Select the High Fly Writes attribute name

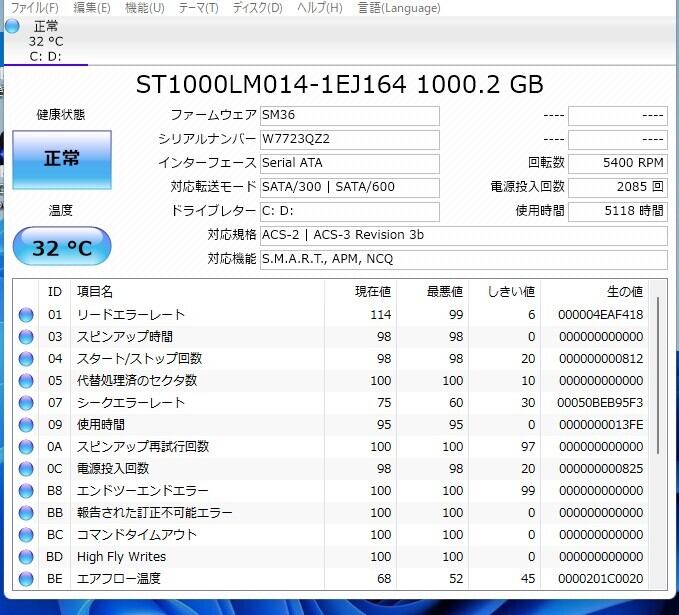pyautogui.click(x=121, y=557)
